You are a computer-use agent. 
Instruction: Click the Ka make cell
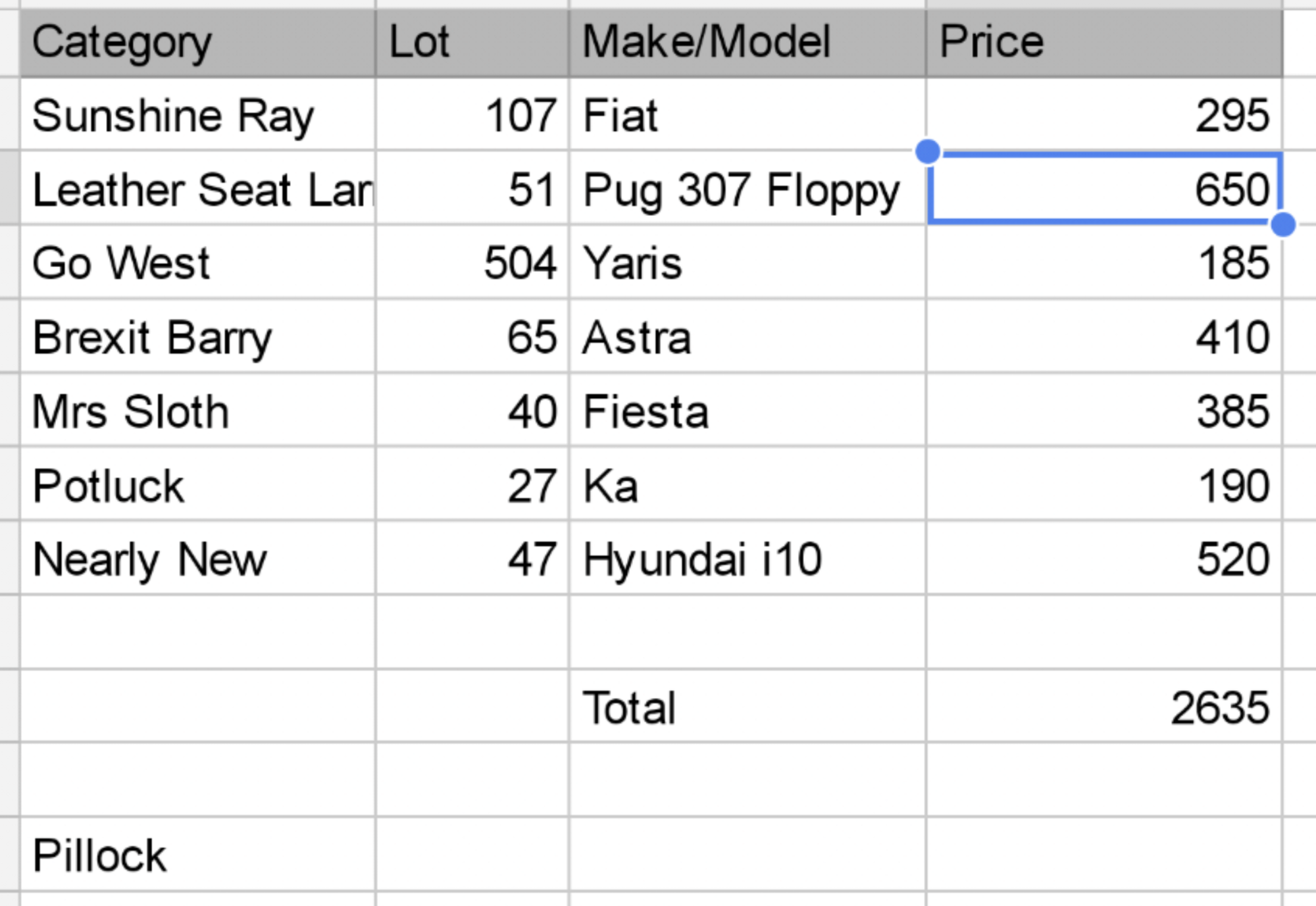pyautogui.click(x=747, y=485)
